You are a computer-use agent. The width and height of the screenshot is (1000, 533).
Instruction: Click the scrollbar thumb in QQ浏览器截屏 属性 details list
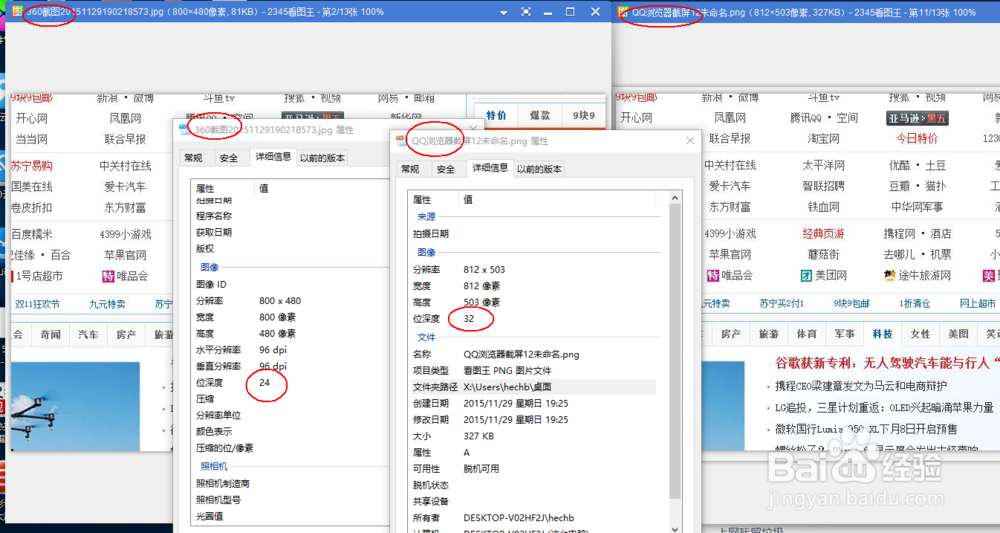pos(675,351)
